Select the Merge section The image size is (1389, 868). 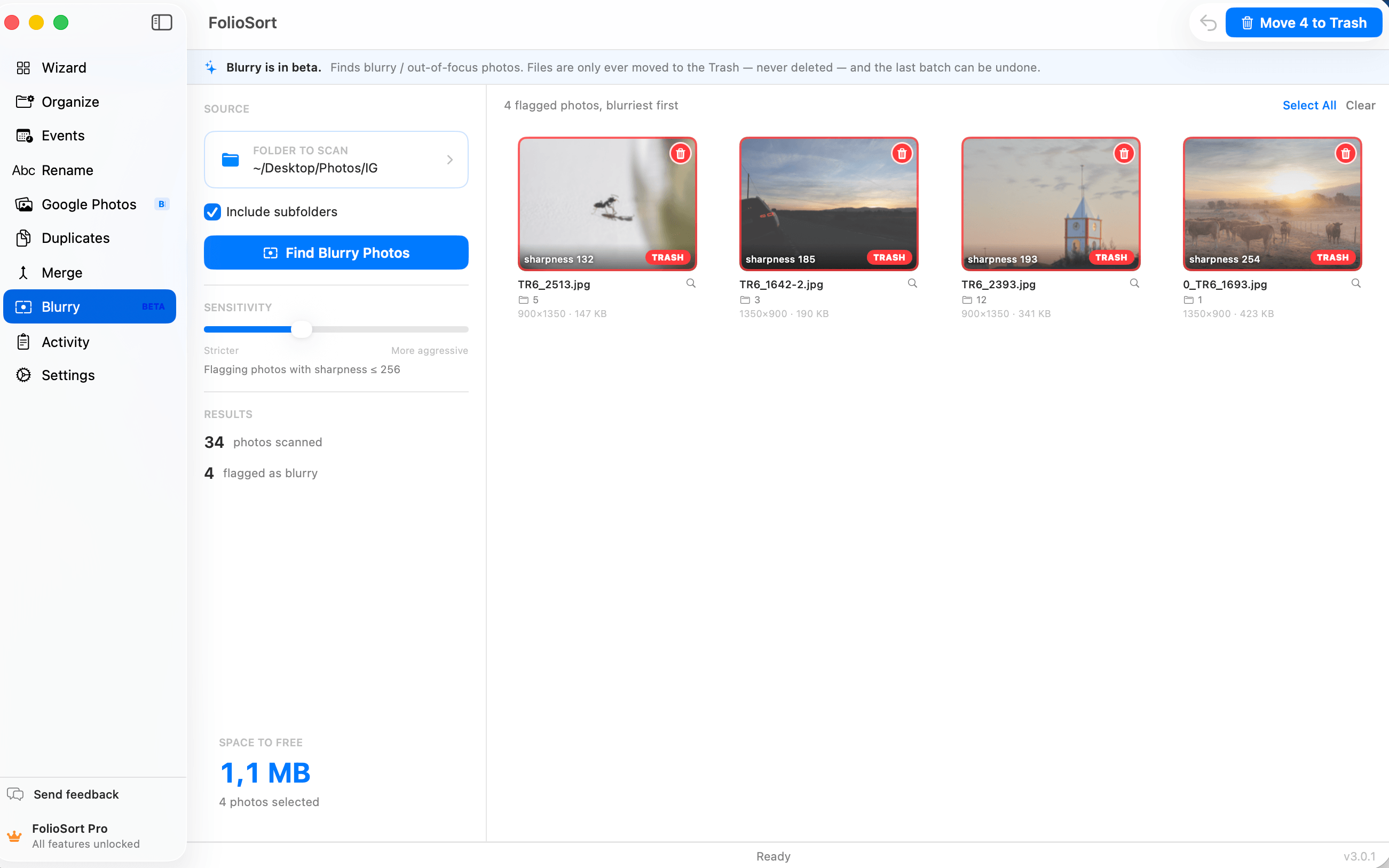click(90, 273)
